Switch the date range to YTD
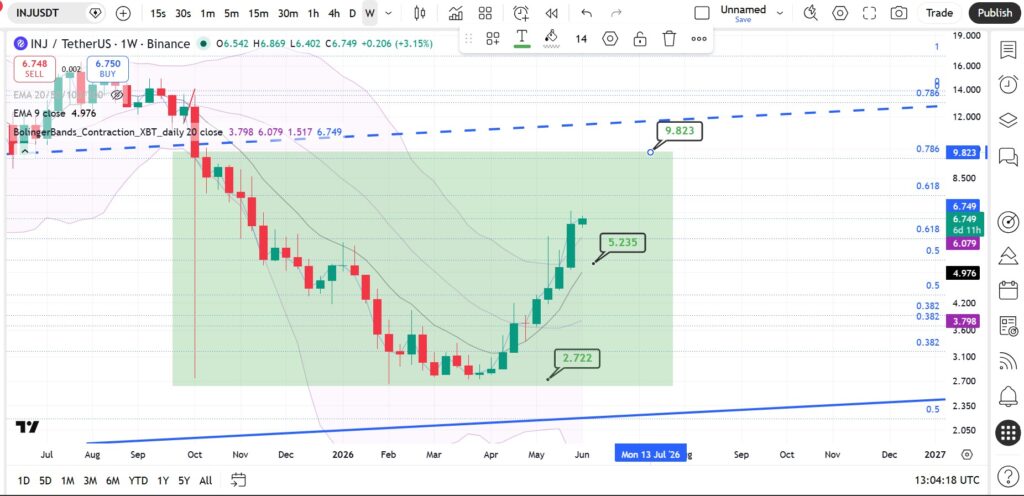Viewport: 1024px width, 496px height. click(138, 481)
